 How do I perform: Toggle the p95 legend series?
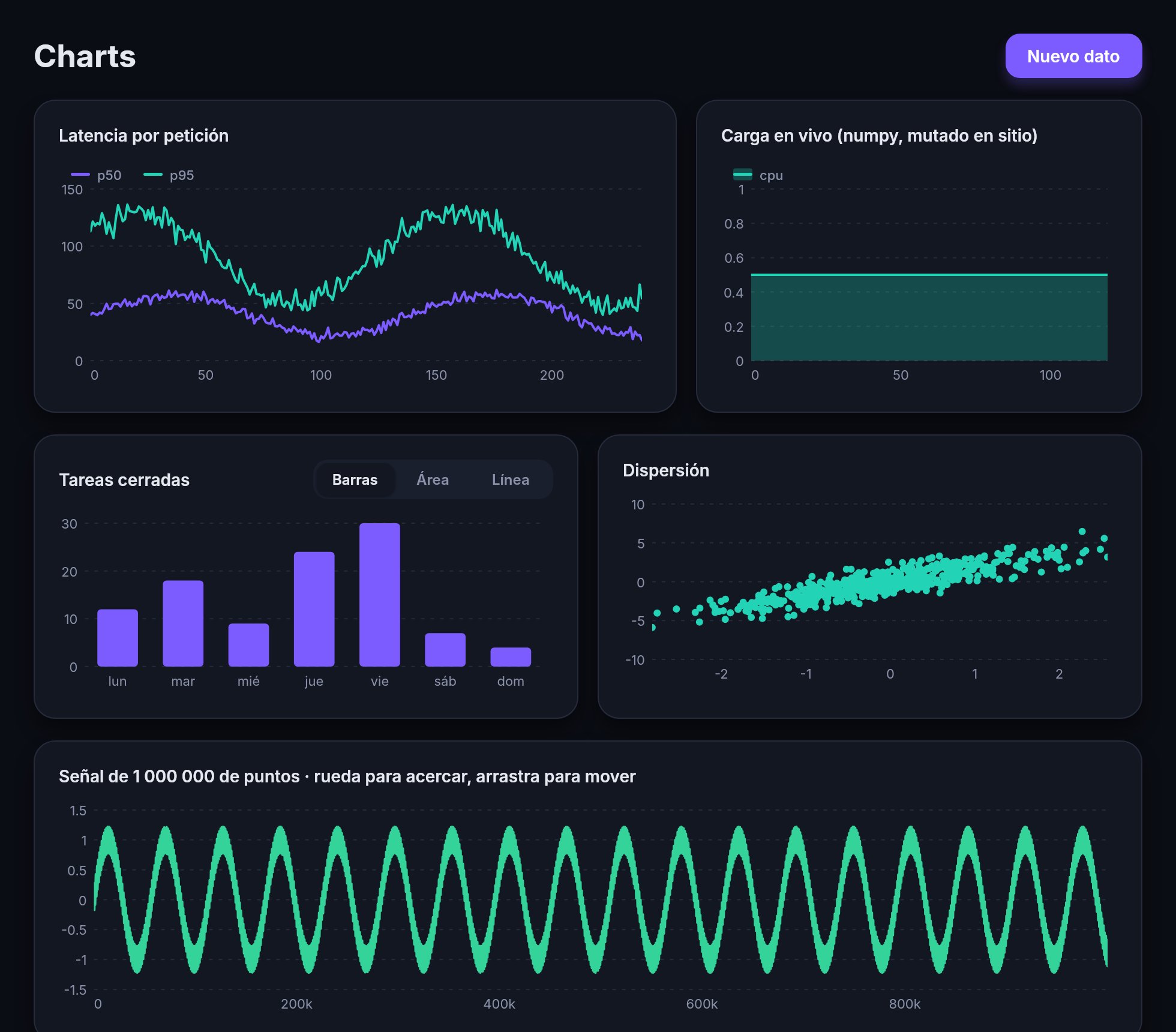point(169,175)
